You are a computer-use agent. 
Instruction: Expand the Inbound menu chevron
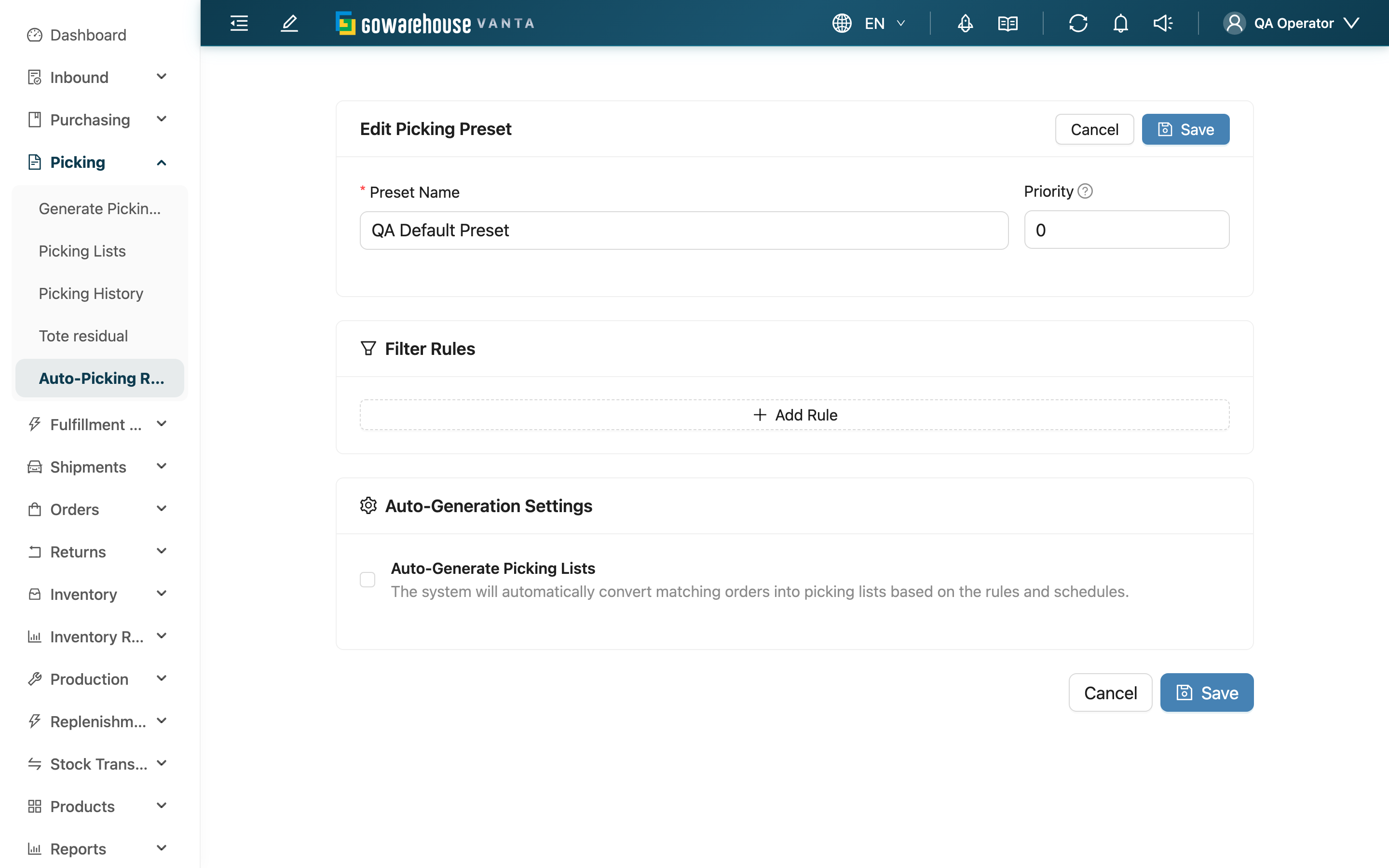click(161, 77)
